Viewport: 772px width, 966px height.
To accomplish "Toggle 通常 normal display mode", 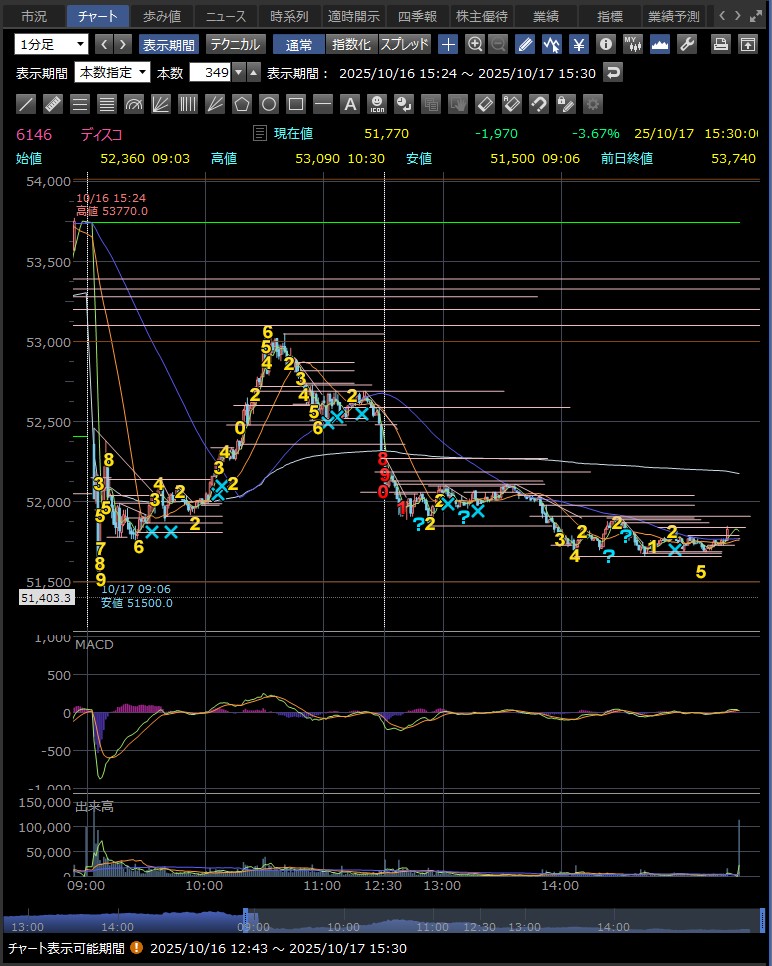I will 298,44.
